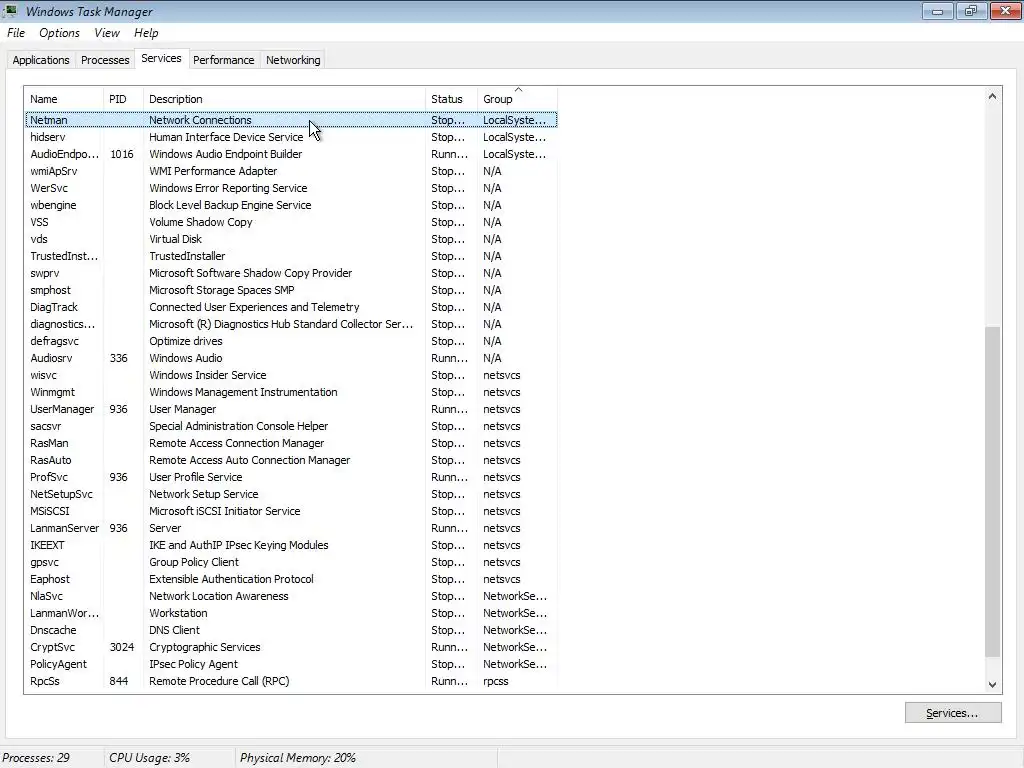Select the VSS service row

(x=291, y=222)
